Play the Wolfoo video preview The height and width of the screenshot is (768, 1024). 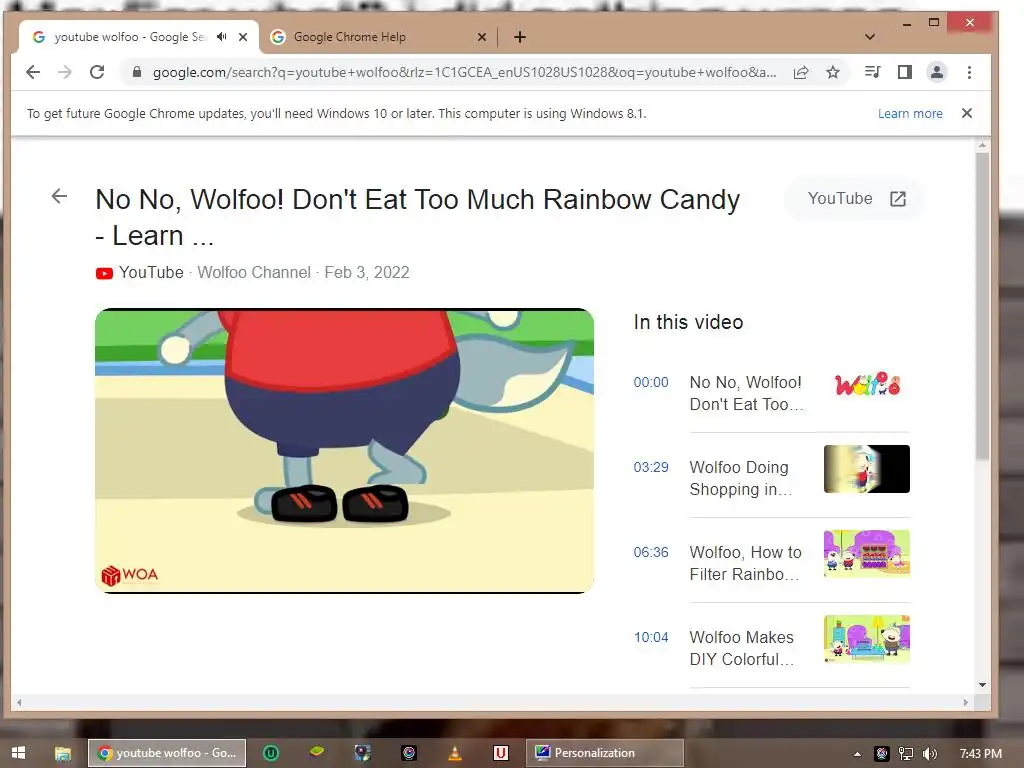click(x=344, y=451)
